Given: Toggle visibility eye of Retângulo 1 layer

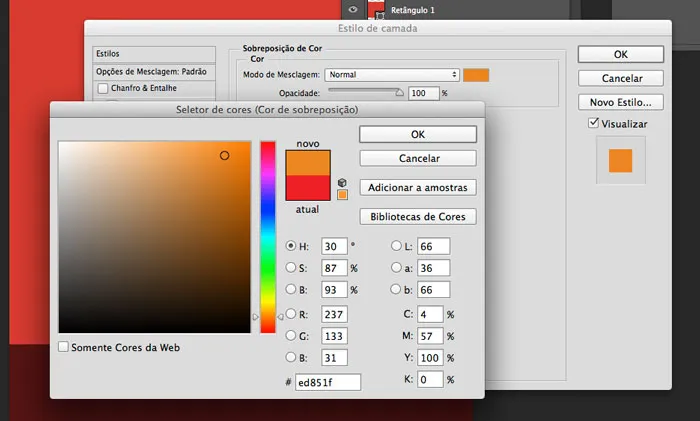Looking at the screenshot, I should click(x=353, y=9).
